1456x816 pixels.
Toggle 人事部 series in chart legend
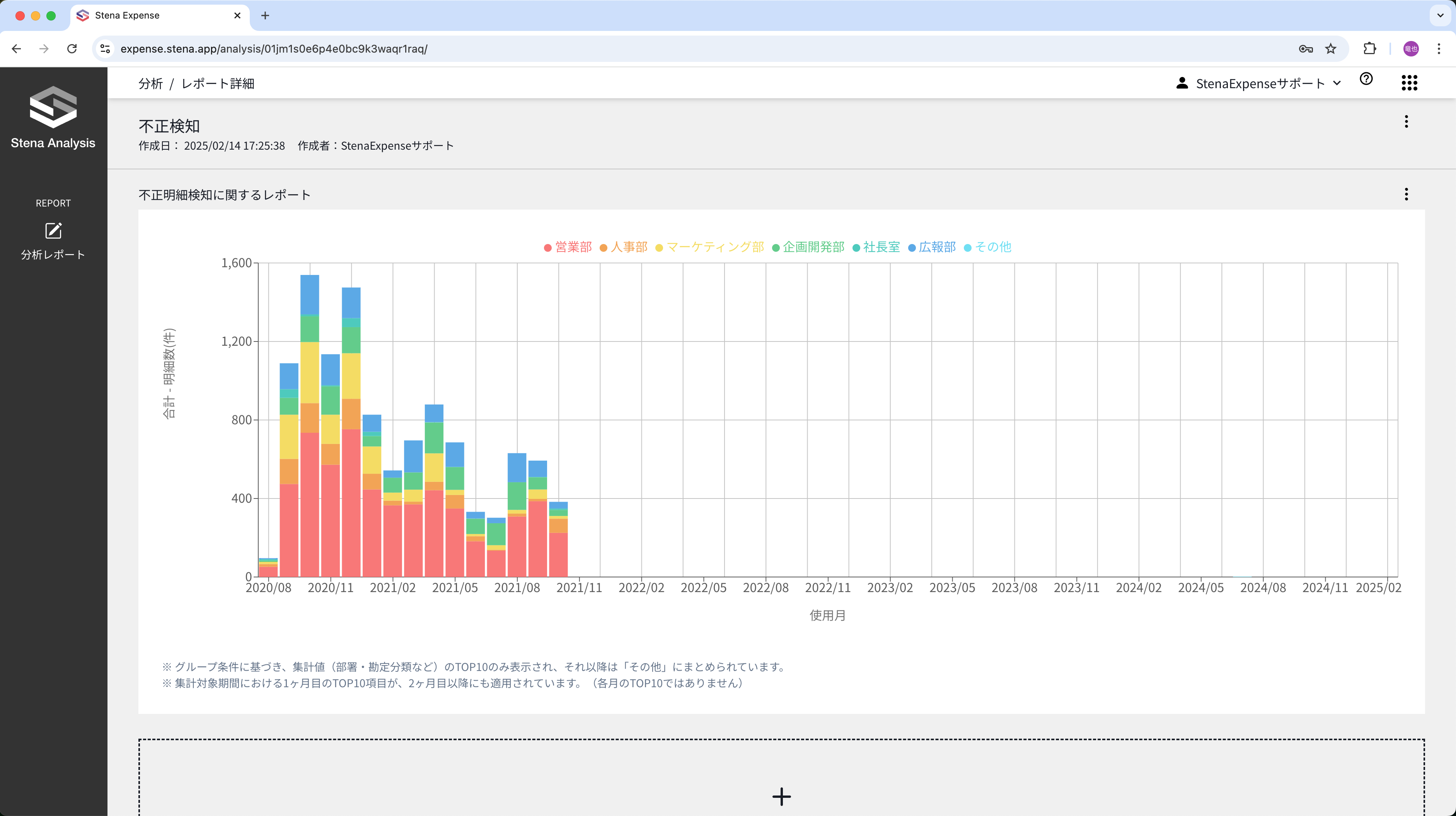coord(624,247)
